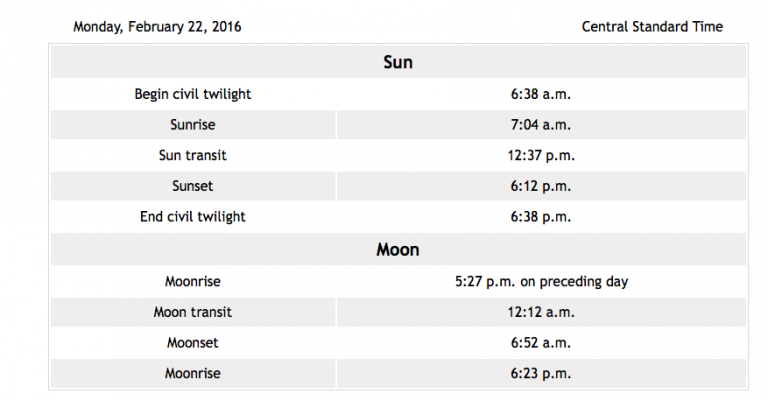
Task: Click the 5:27 p.m. on preceding day cell
Action: 541,282
